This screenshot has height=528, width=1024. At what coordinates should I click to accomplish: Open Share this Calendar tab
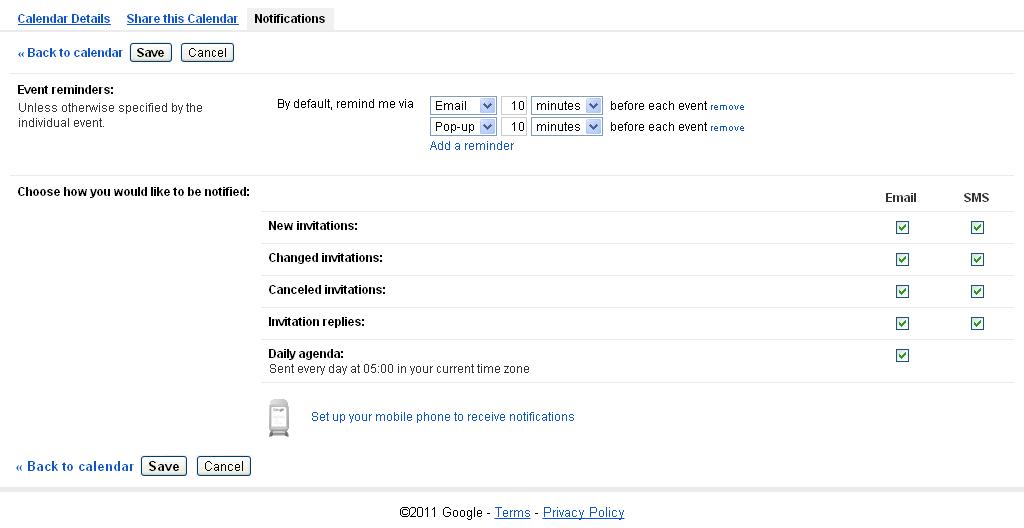[182, 19]
